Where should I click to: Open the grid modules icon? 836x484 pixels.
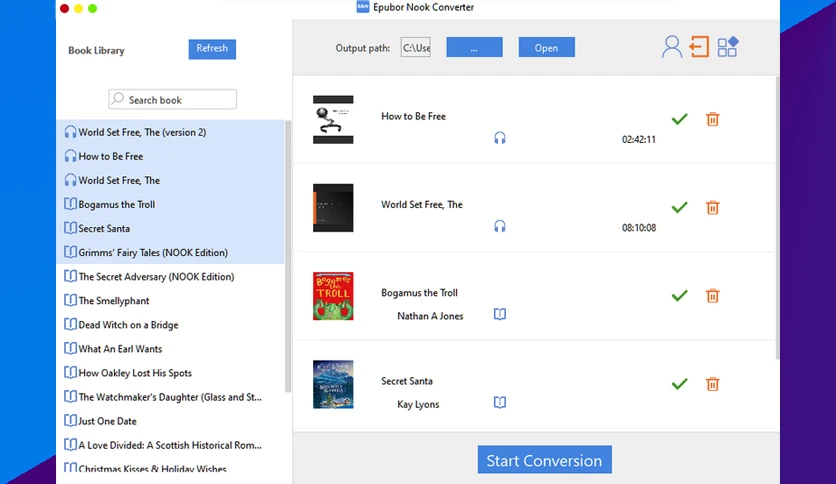point(727,47)
